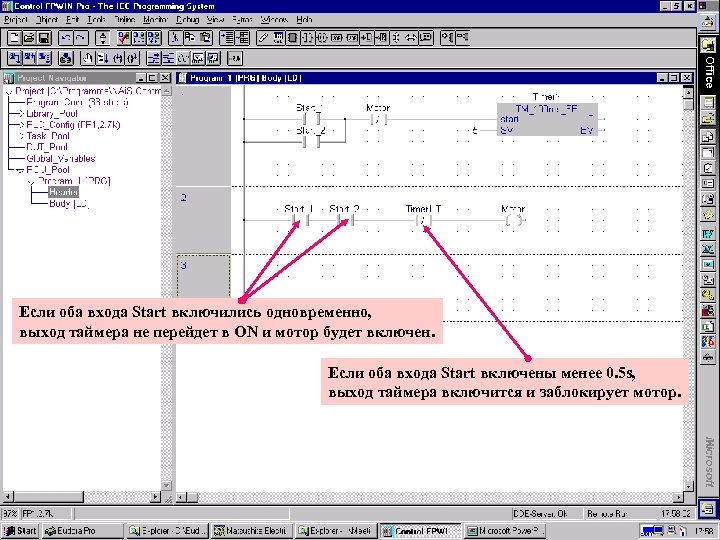Image resolution: width=720 pixels, height=540 pixels.
Task: Select the Motor coil in network 2
Action: pos(514,220)
